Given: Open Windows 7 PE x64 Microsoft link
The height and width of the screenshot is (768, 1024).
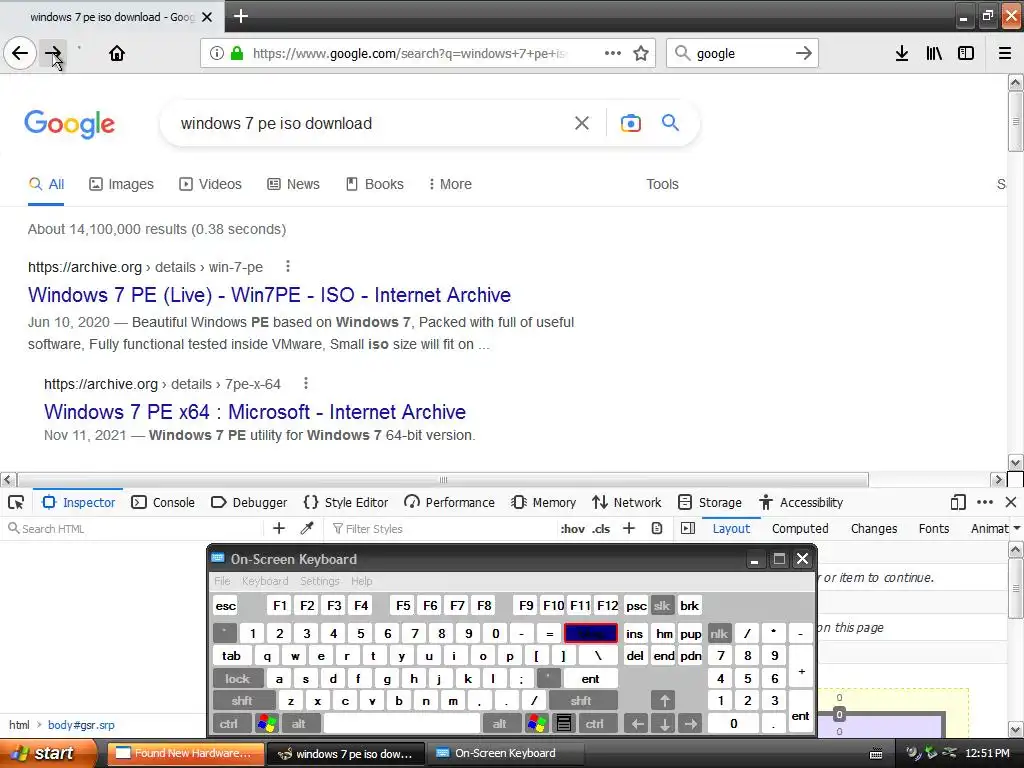Looking at the screenshot, I should [x=255, y=411].
